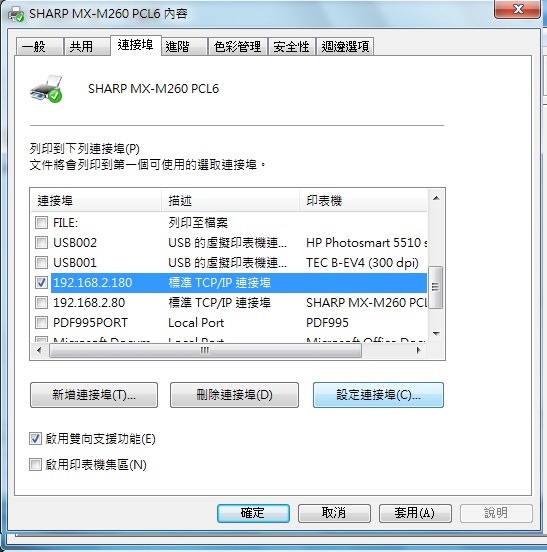Screen dimensions: 547x552
Task: Click the small printer icon in title bar
Action: (x=16, y=14)
